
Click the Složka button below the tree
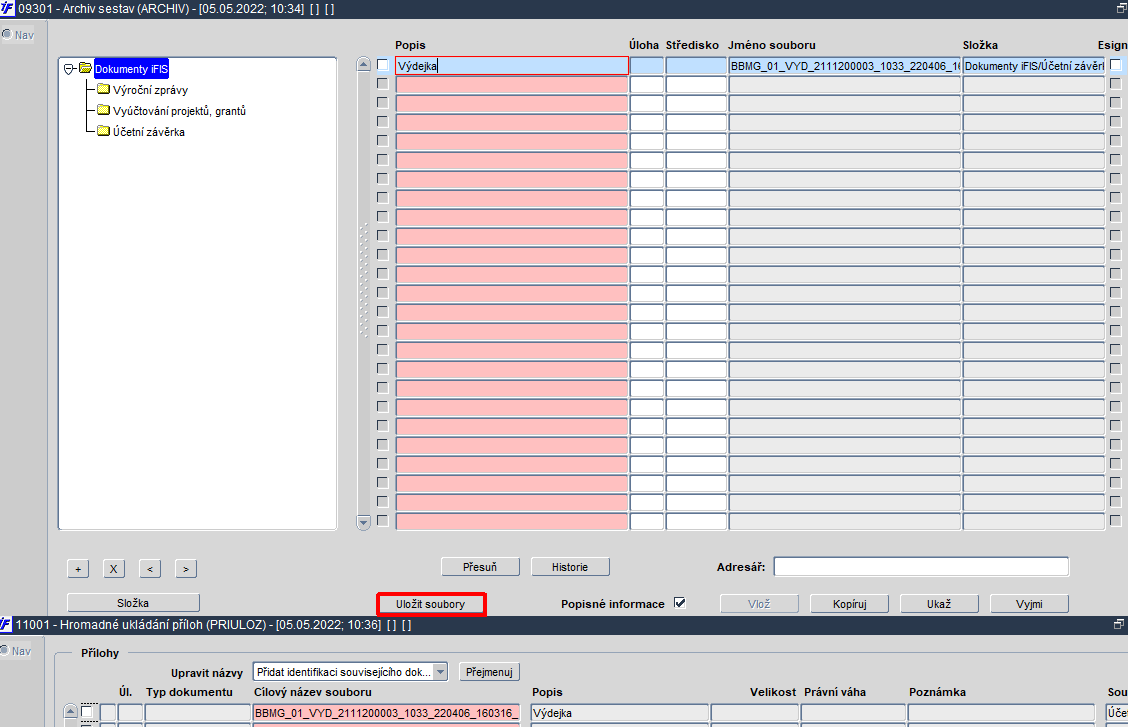pos(133,603)
